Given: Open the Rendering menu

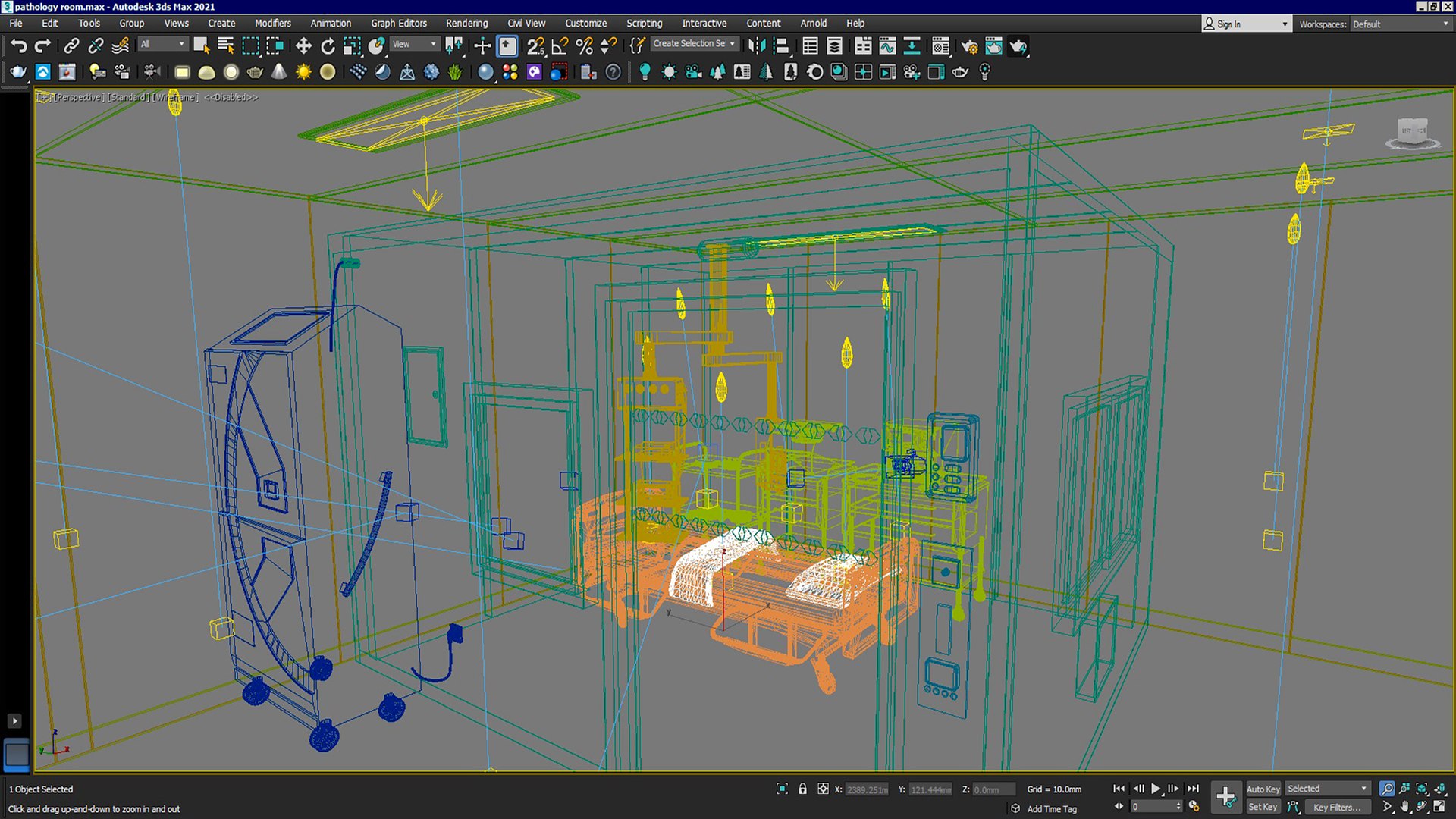Looking at the screenshot, I should click(466, 24).
